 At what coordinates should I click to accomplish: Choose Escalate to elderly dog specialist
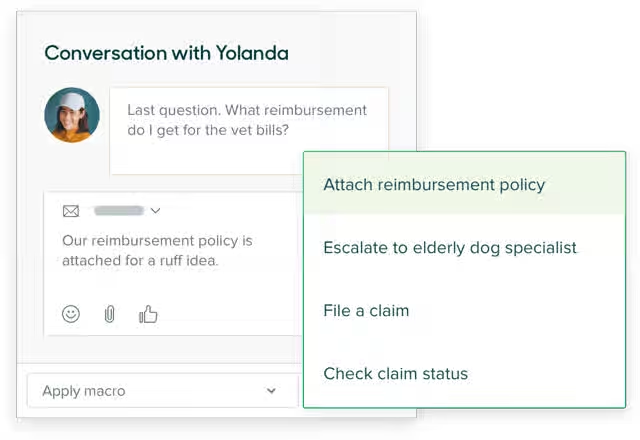[464, 247]
